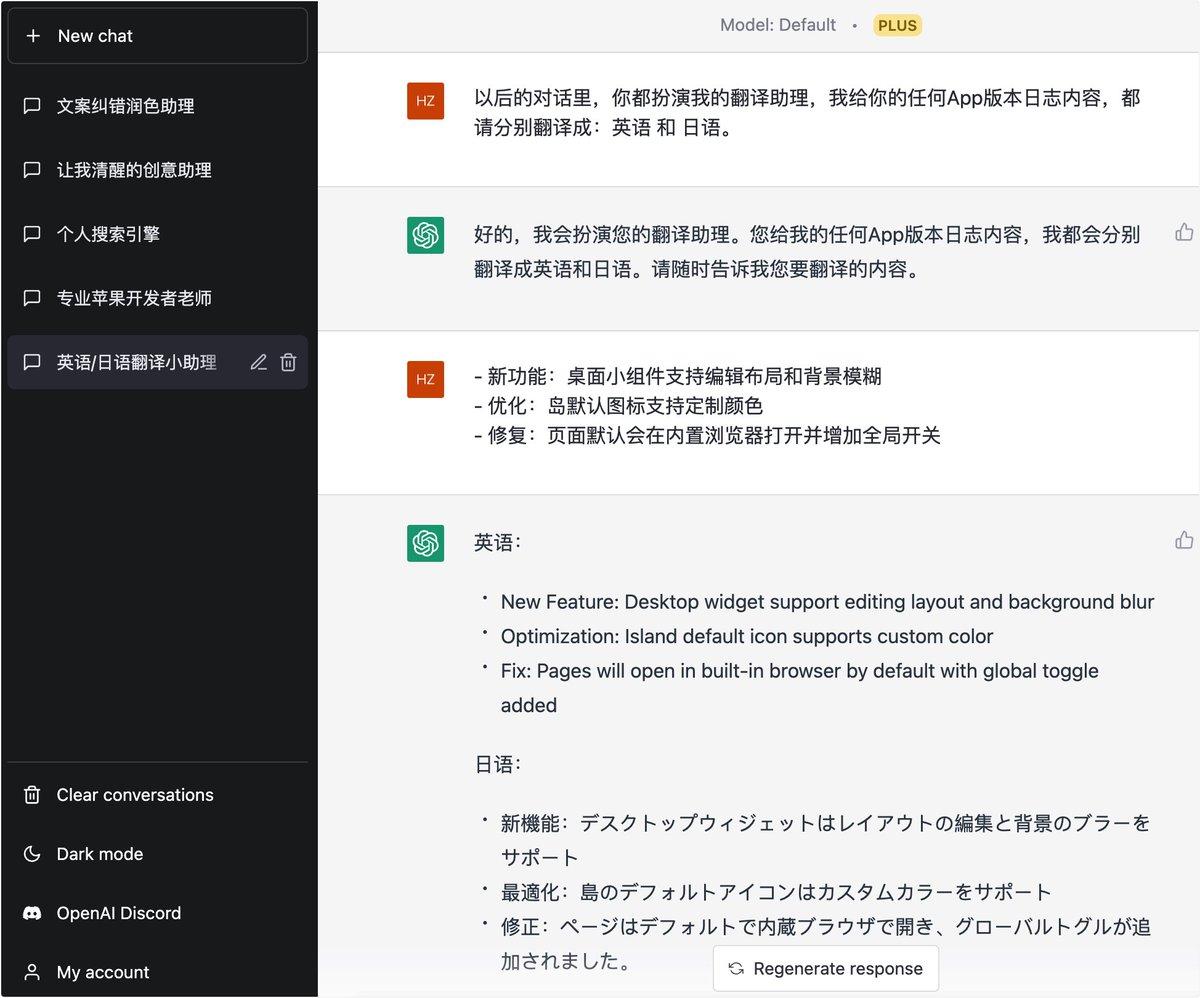Click the yellow PLUS badge
This screenshot has height=998, width=1200.
[897, 26]
